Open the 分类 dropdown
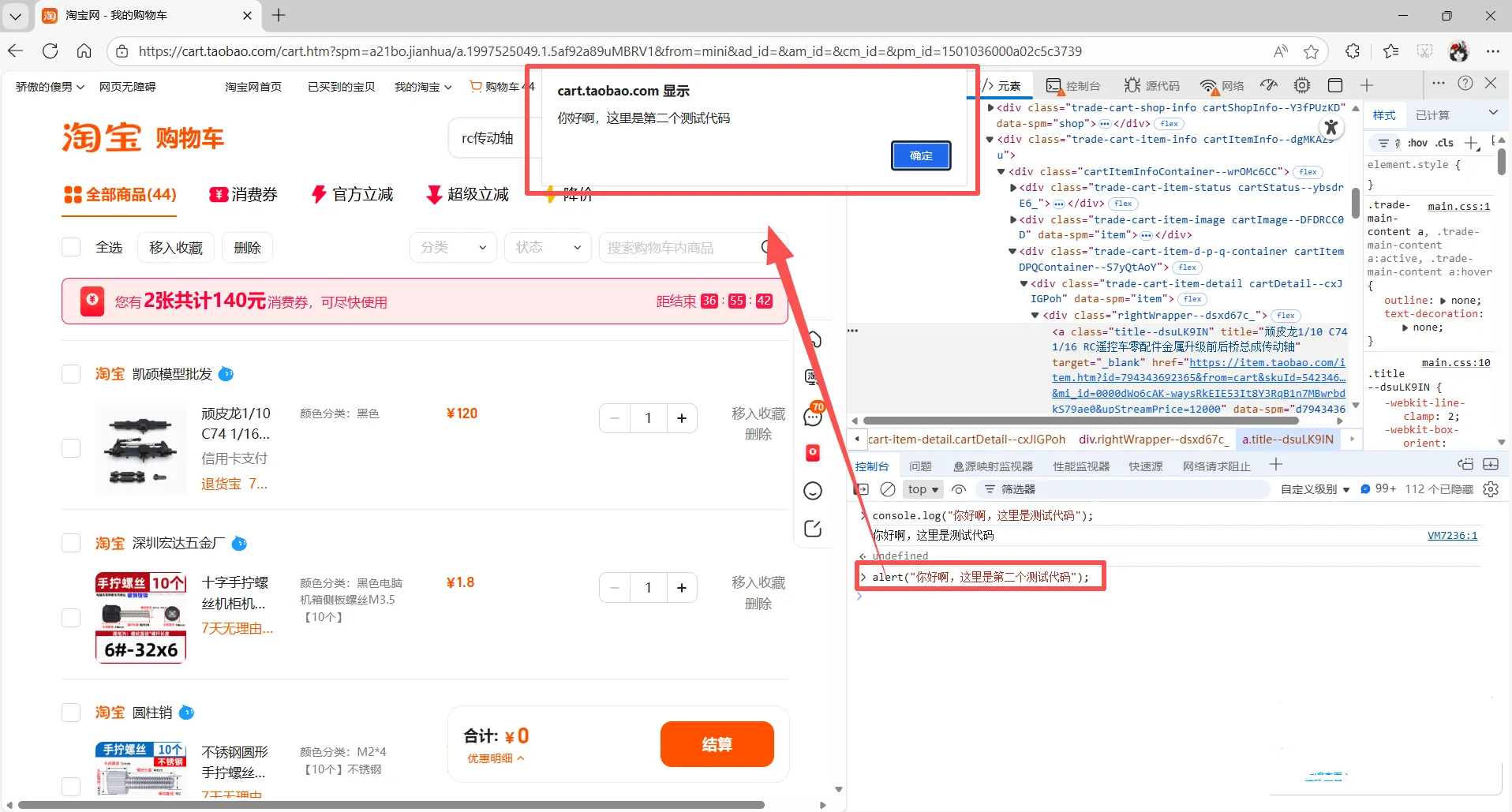The width and height of the screenshot is (1512, 812). tap(452, 247)
